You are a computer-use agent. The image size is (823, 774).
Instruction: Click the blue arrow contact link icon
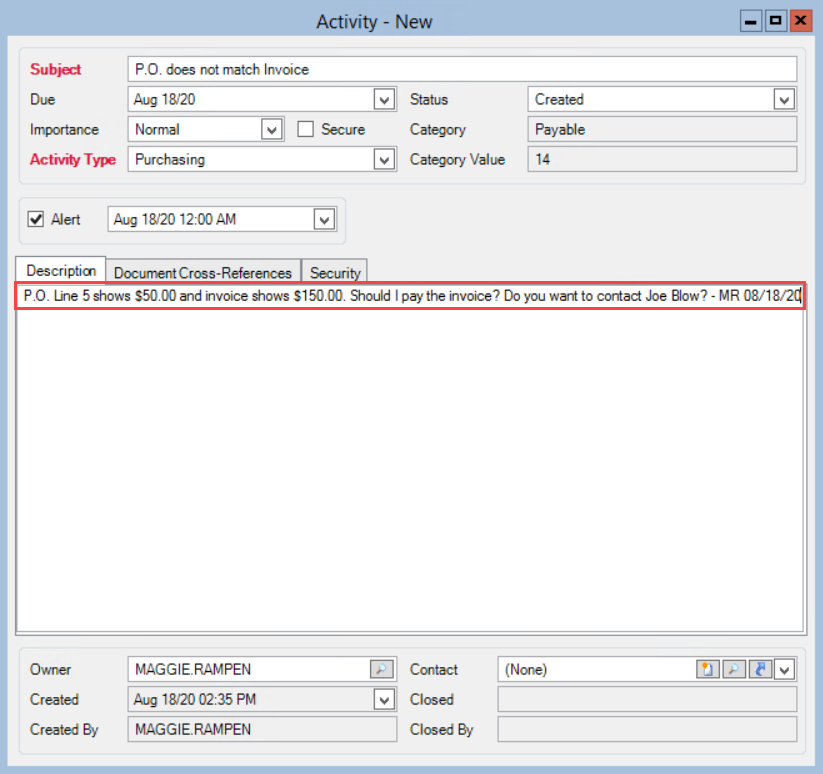pos(760,669)
